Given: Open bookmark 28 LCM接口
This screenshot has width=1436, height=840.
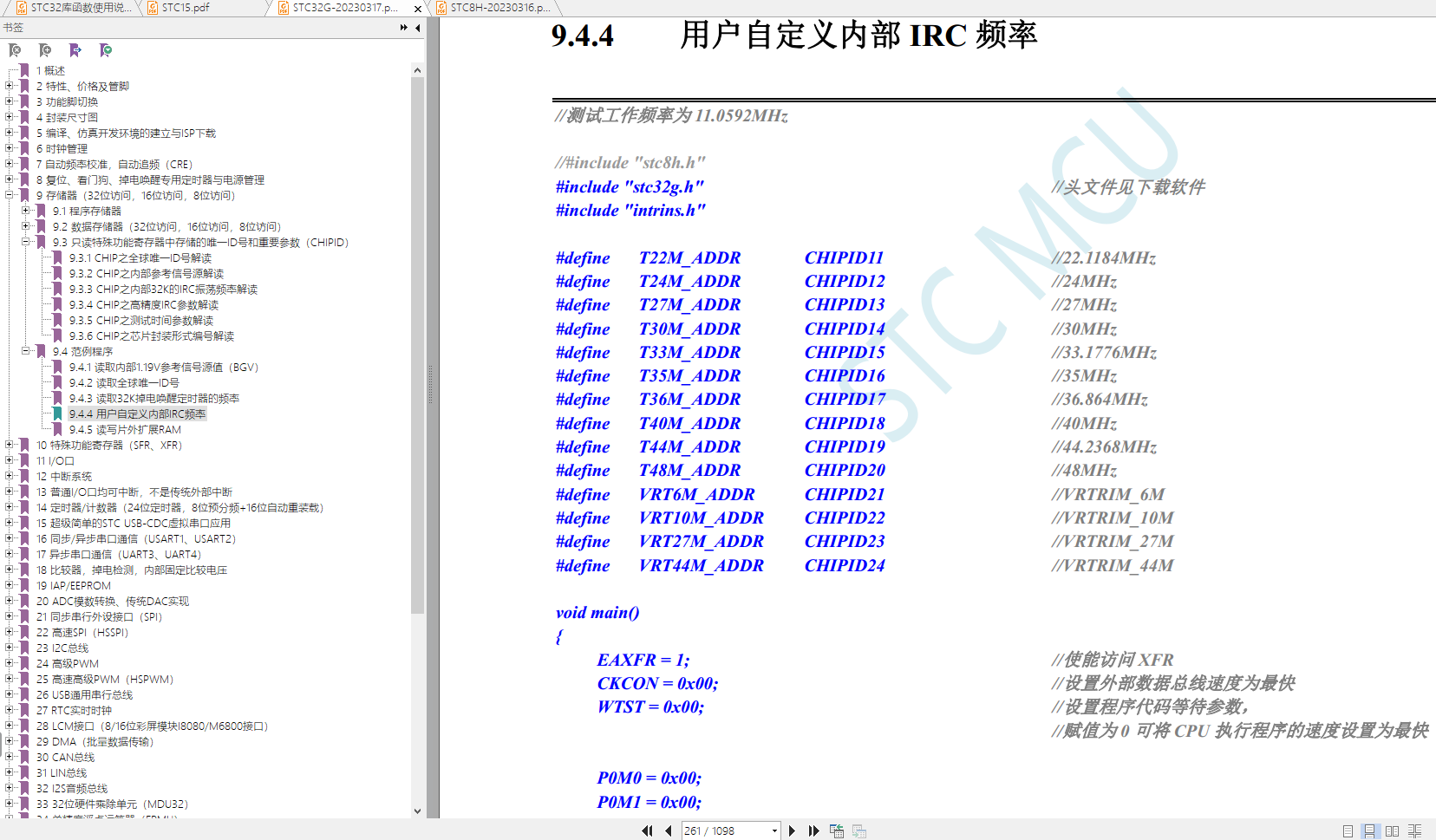Looking at the screenshot, I should 153,726.
